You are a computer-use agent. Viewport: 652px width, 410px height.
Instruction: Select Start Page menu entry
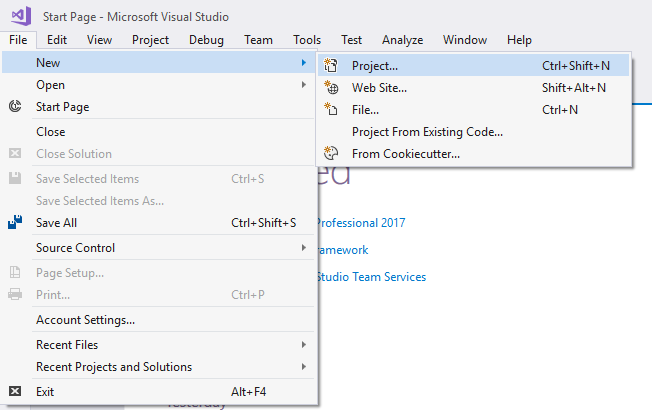(158, 106)
